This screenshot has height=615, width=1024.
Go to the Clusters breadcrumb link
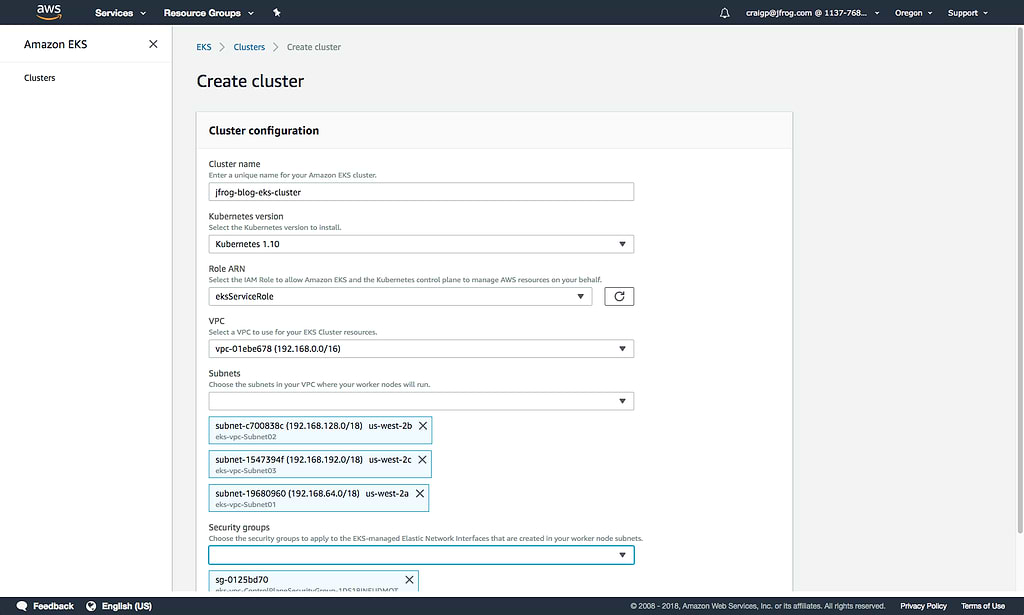(249, 47)
